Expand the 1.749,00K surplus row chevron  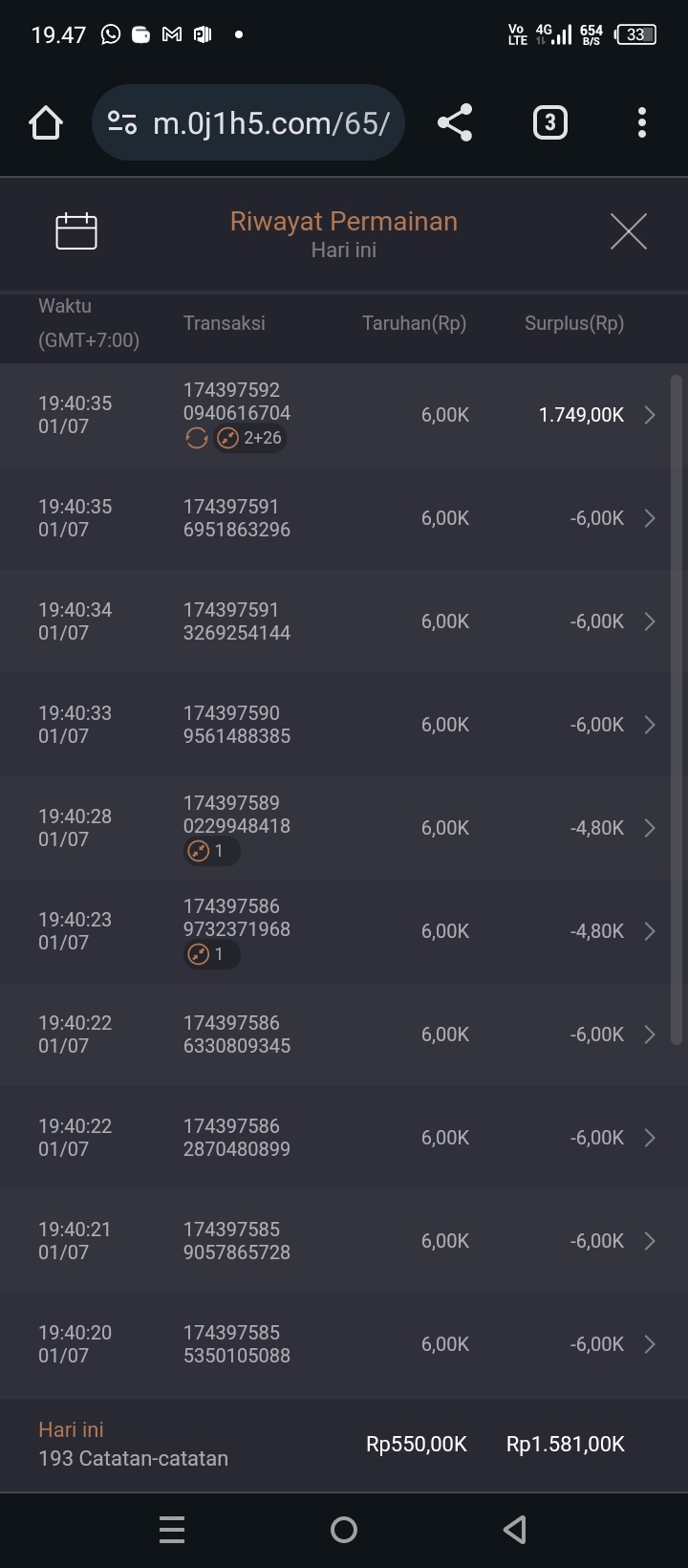(650, 415)
